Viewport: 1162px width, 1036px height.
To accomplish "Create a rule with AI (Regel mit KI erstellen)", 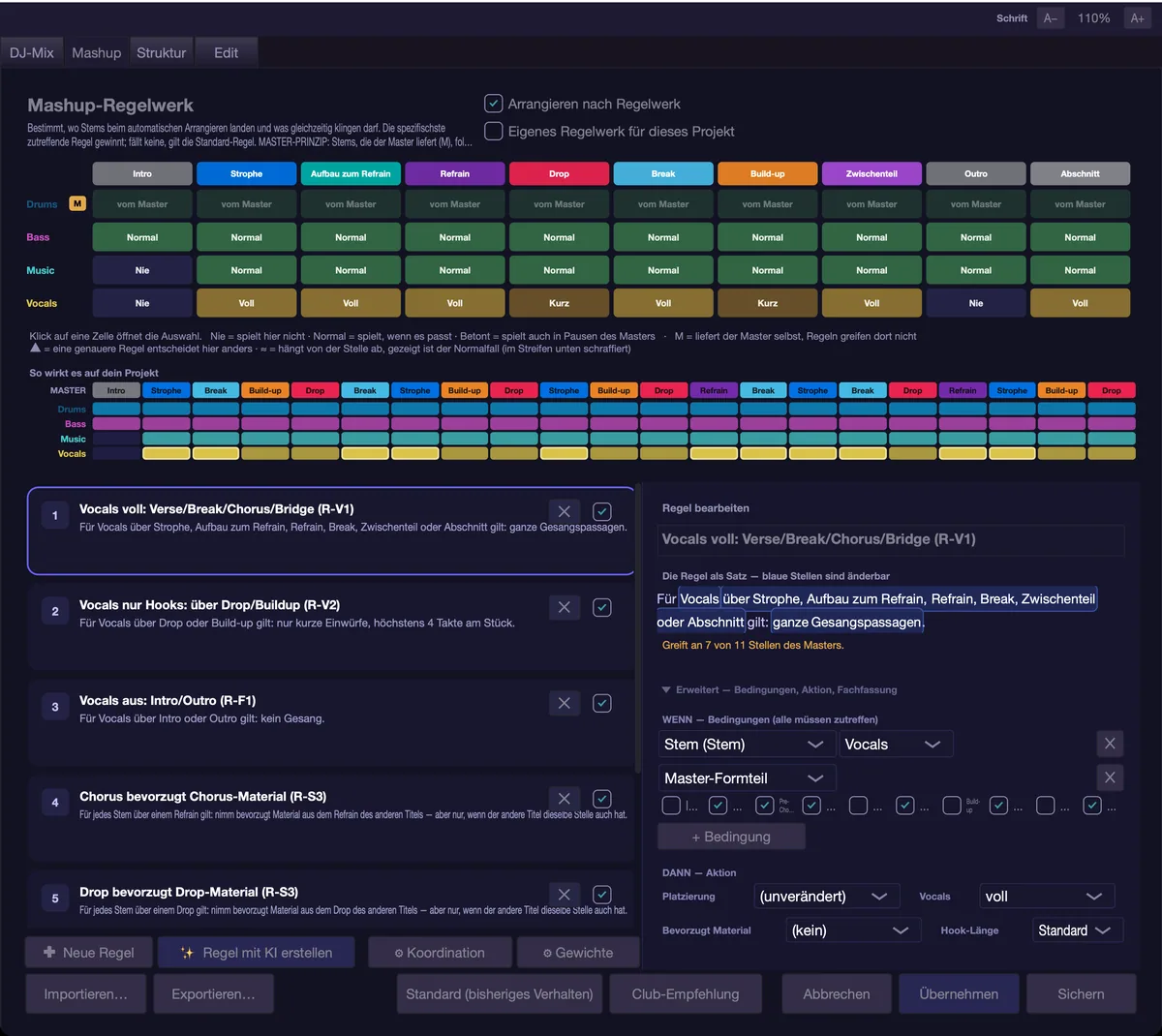I will coord(257,953).
